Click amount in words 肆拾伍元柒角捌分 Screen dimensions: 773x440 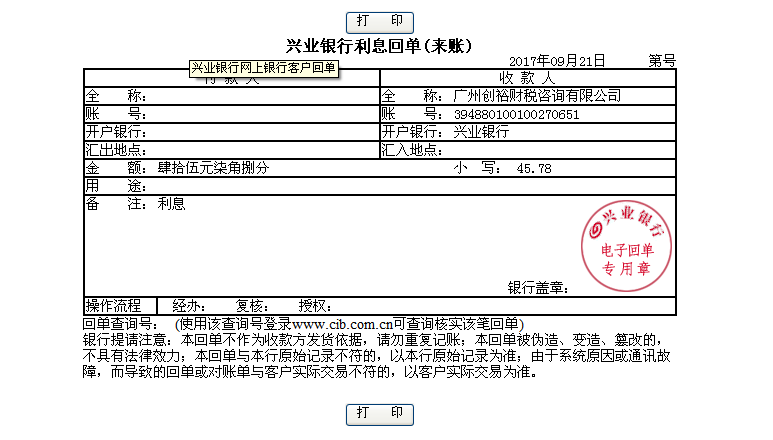[x=213, y=168]
